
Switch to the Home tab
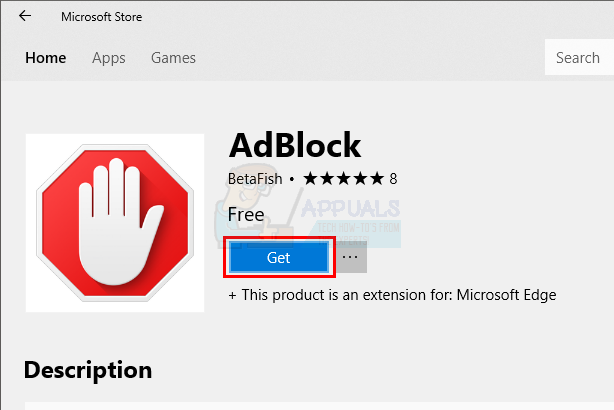coord(45,58)
